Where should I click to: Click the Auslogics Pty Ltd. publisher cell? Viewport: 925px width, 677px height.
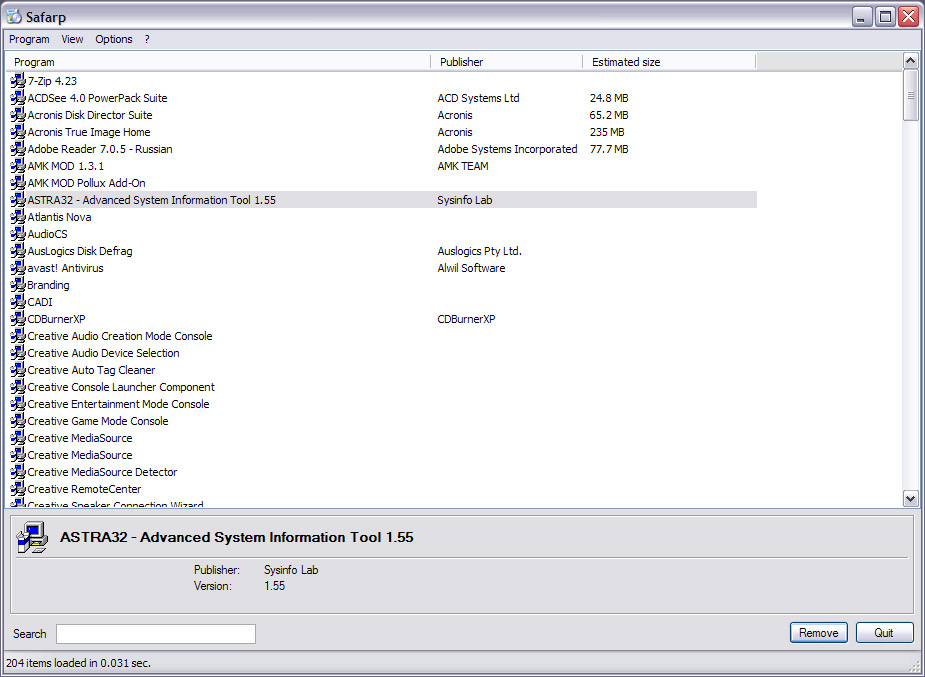480,251
